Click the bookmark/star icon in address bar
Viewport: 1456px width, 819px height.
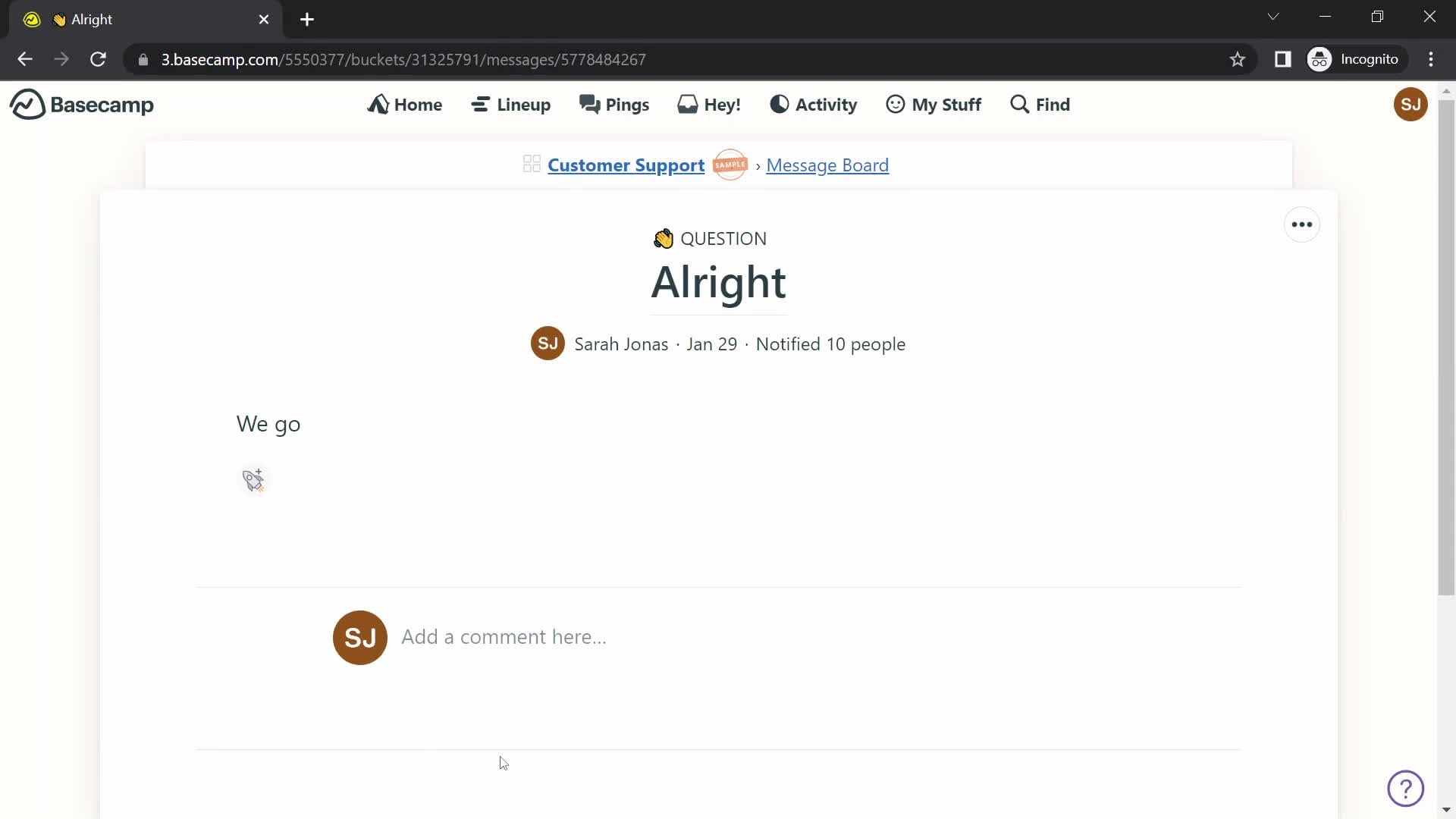point(1239,59)
